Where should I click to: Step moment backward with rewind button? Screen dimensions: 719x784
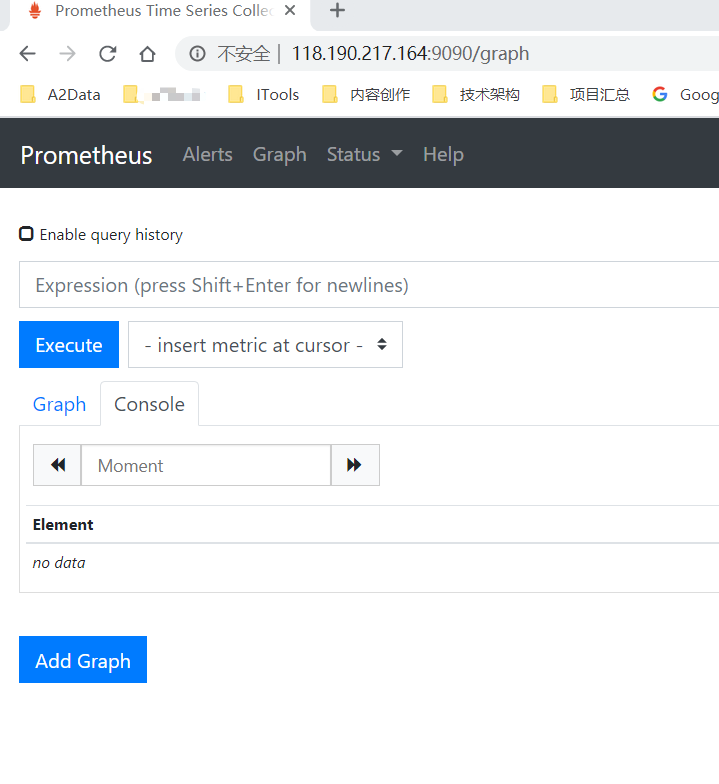point(57,466)
